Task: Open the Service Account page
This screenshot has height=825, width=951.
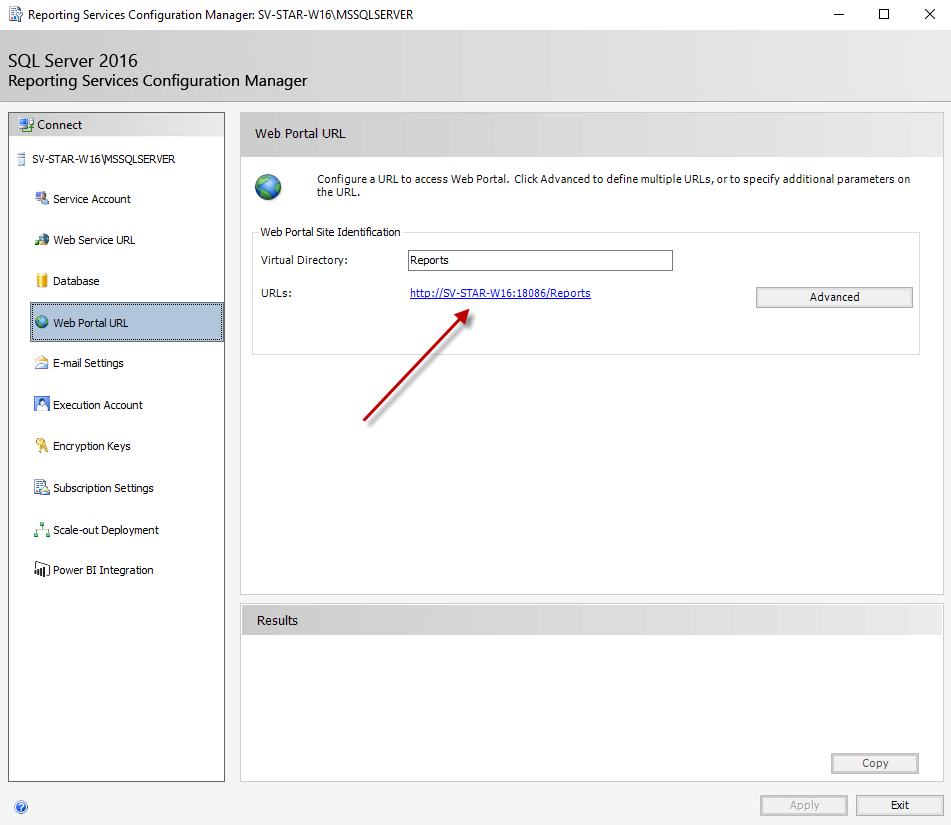Action: pyautogui.click(x=92, y=199)
